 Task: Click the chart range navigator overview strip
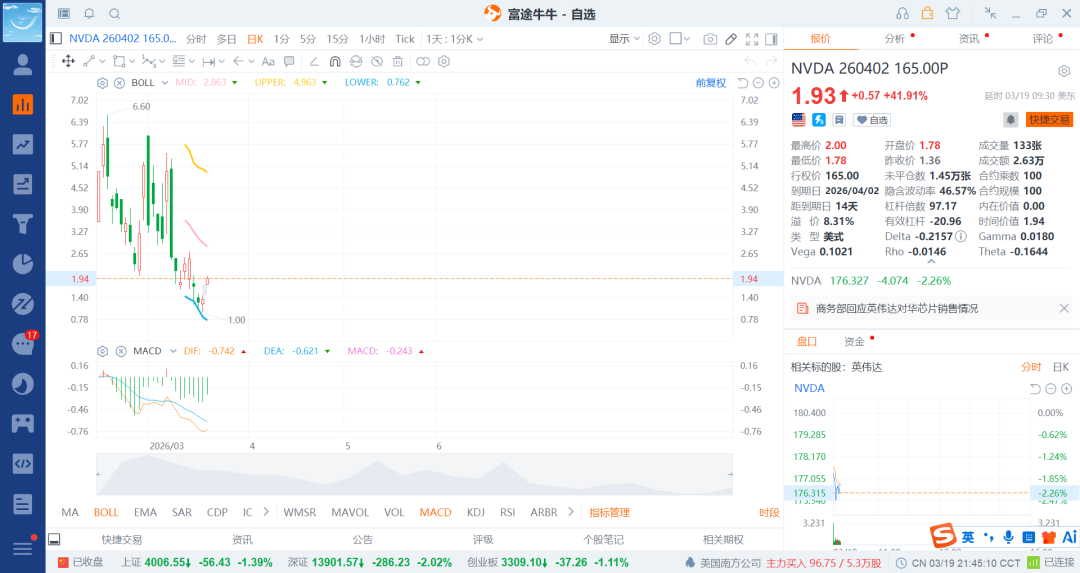(414, 475)
